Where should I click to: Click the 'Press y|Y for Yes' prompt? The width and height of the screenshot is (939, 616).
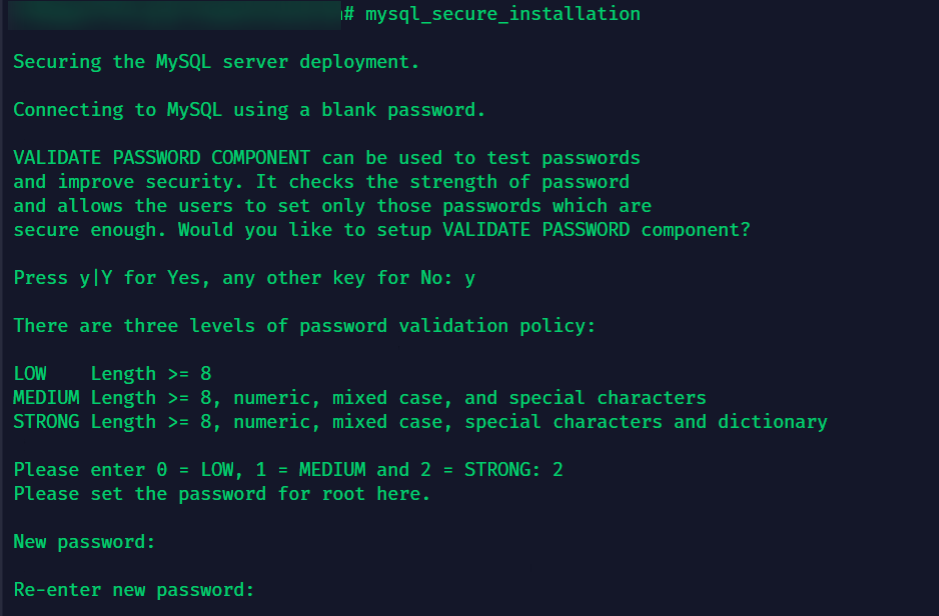[x=233, y=278]
